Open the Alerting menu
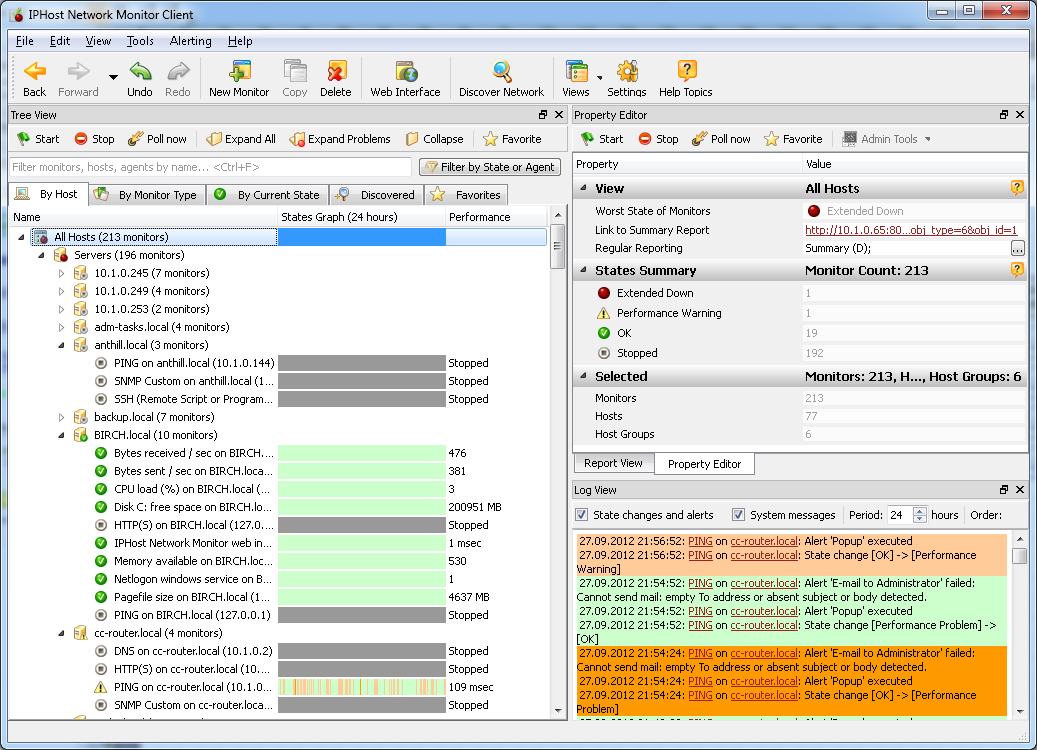This screenshot has height=750, width=1037. 190,41
